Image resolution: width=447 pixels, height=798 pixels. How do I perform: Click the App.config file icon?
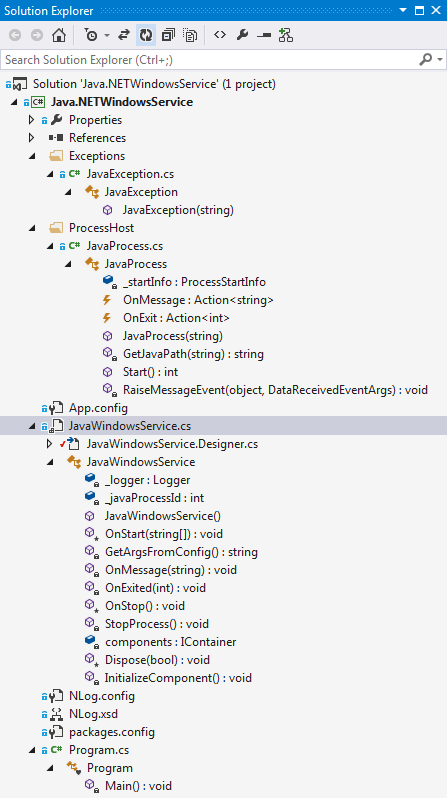tap(55, 408)
